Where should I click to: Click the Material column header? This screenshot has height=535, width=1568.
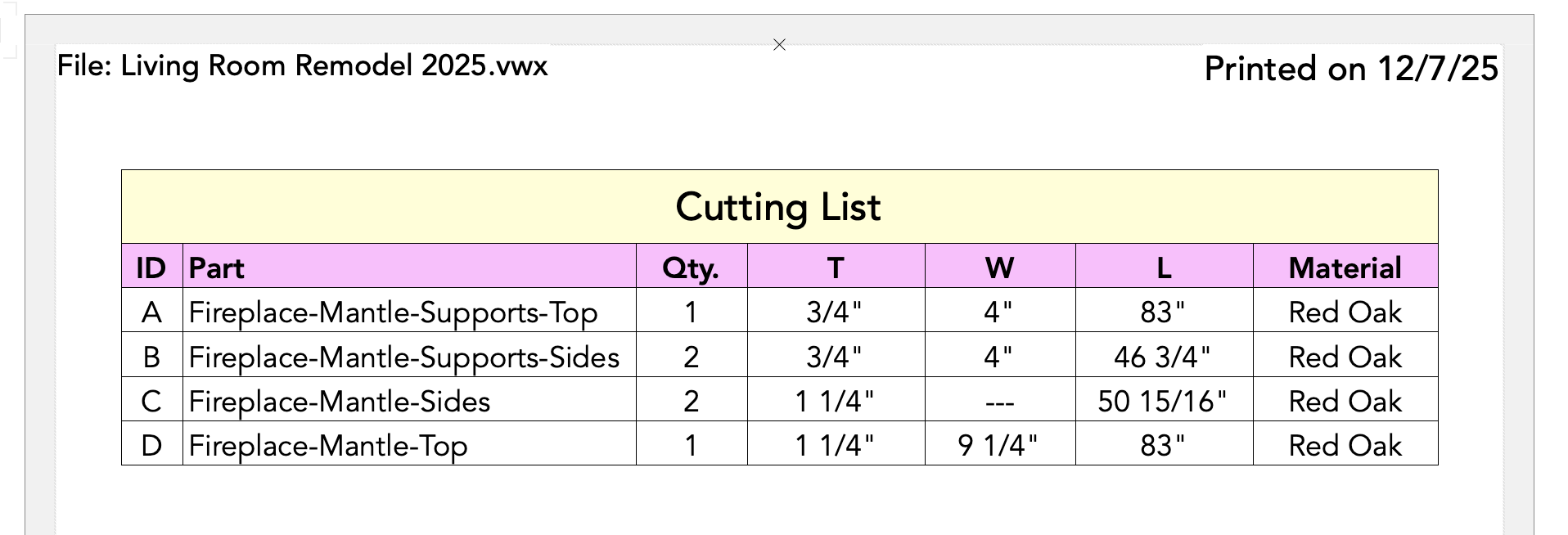(1345, 267)
